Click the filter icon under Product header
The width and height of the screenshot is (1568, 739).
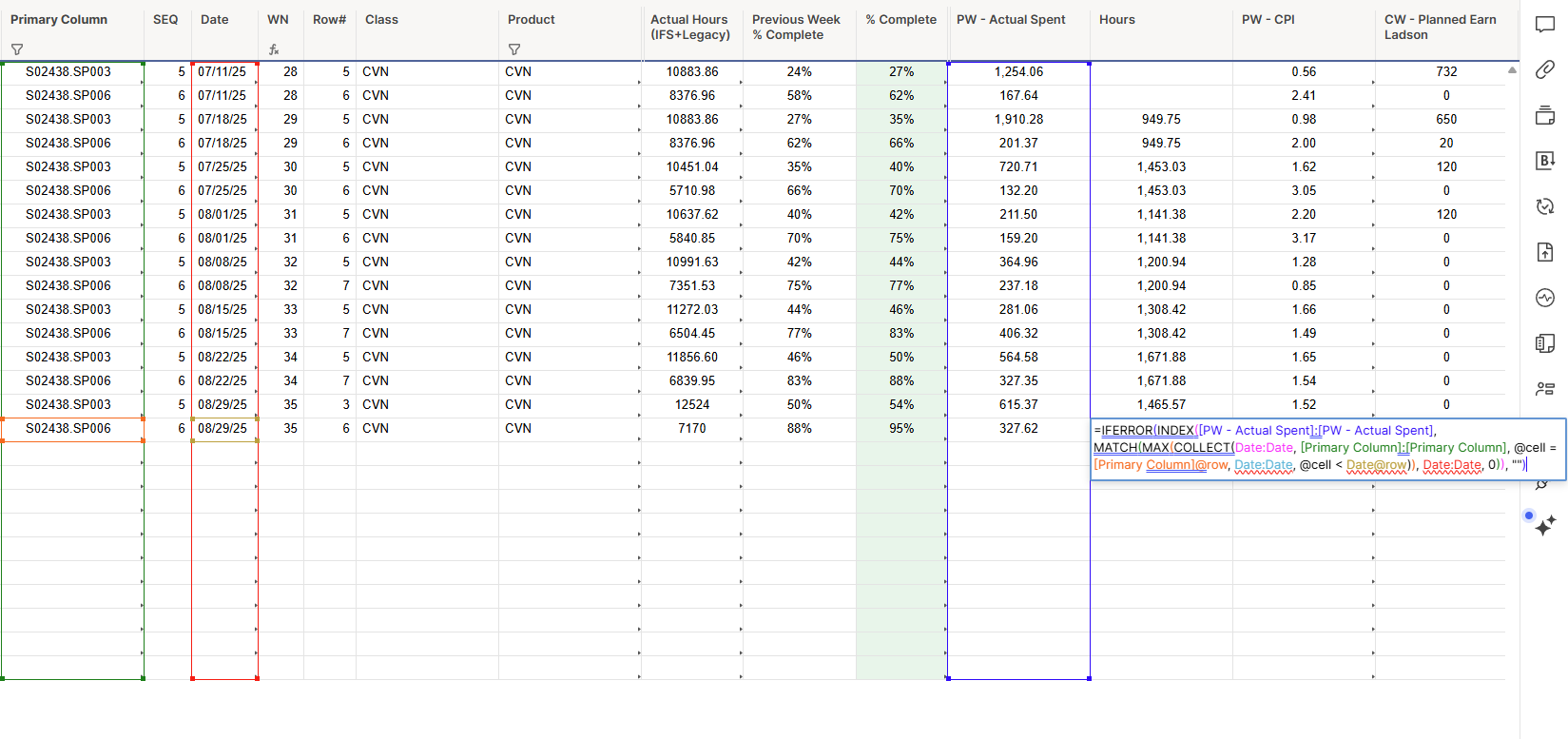[514, 49]
